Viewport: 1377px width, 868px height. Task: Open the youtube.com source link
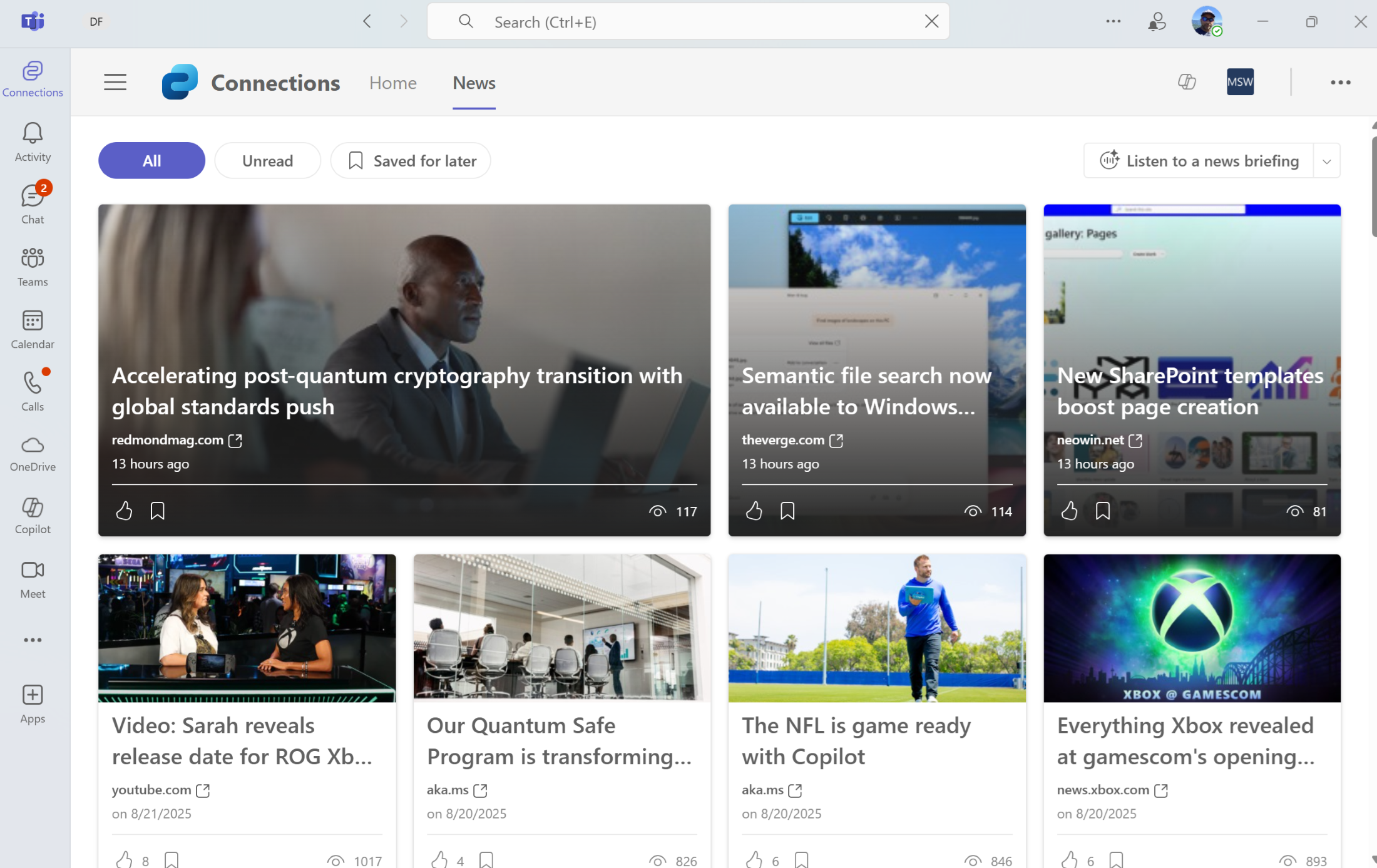161,790
